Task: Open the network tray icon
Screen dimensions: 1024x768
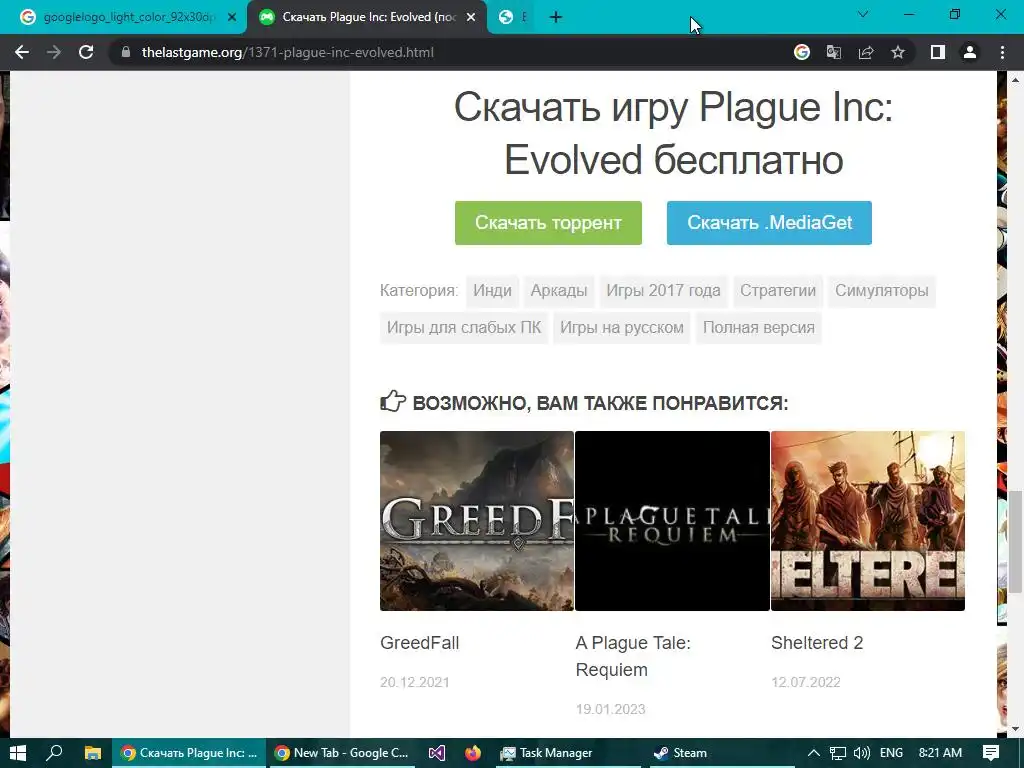Action: [838, 753]
